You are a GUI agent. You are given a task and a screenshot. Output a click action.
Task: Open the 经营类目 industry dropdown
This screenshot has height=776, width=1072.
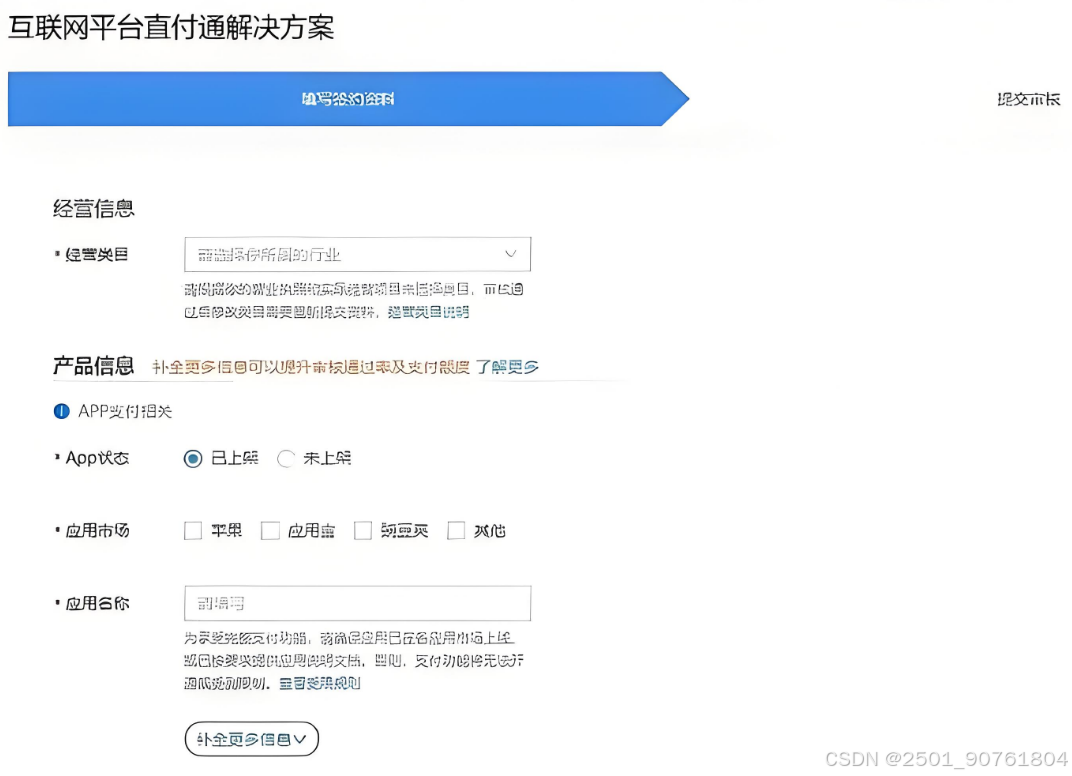(x=357, y=254)
